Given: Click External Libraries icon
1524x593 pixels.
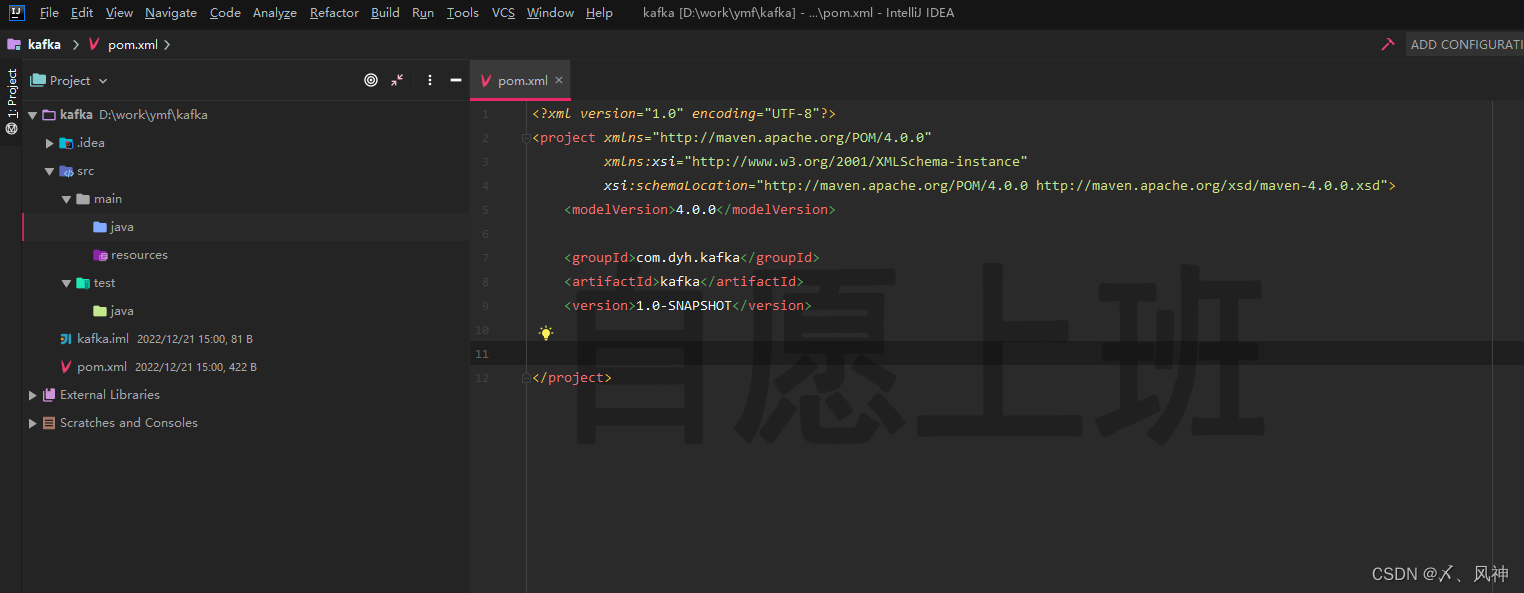Looking at the screenshot, I should click(x=49, y=395).
